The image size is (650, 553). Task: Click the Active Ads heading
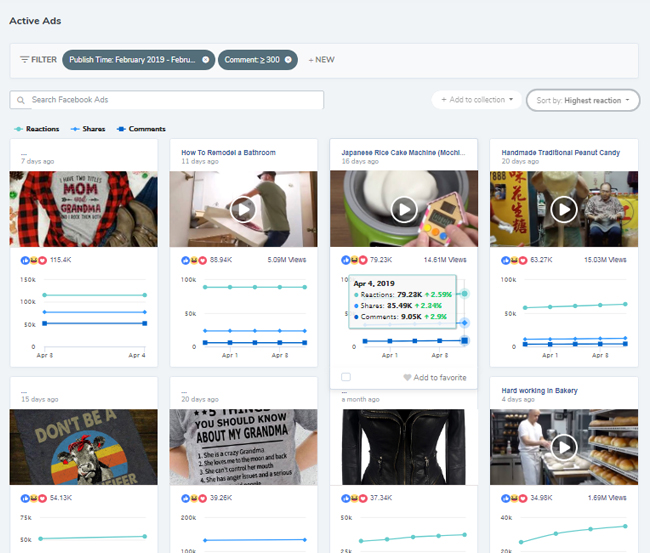click(x=35, y=21)
